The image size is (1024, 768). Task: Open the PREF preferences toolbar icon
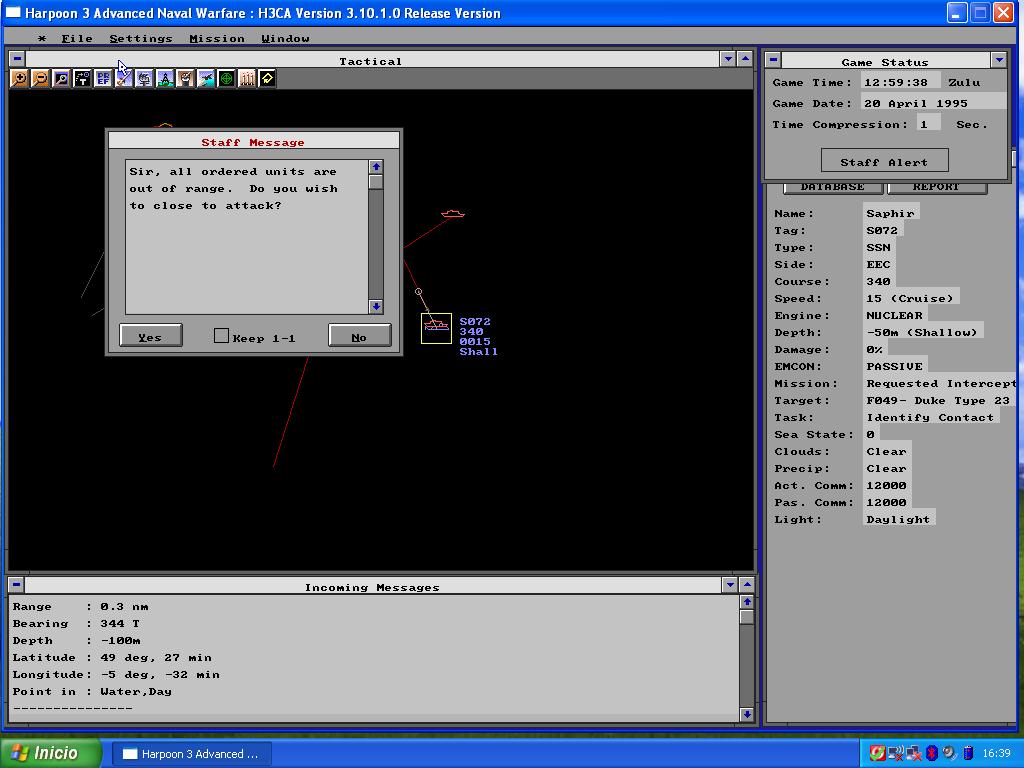pos(103,79)
